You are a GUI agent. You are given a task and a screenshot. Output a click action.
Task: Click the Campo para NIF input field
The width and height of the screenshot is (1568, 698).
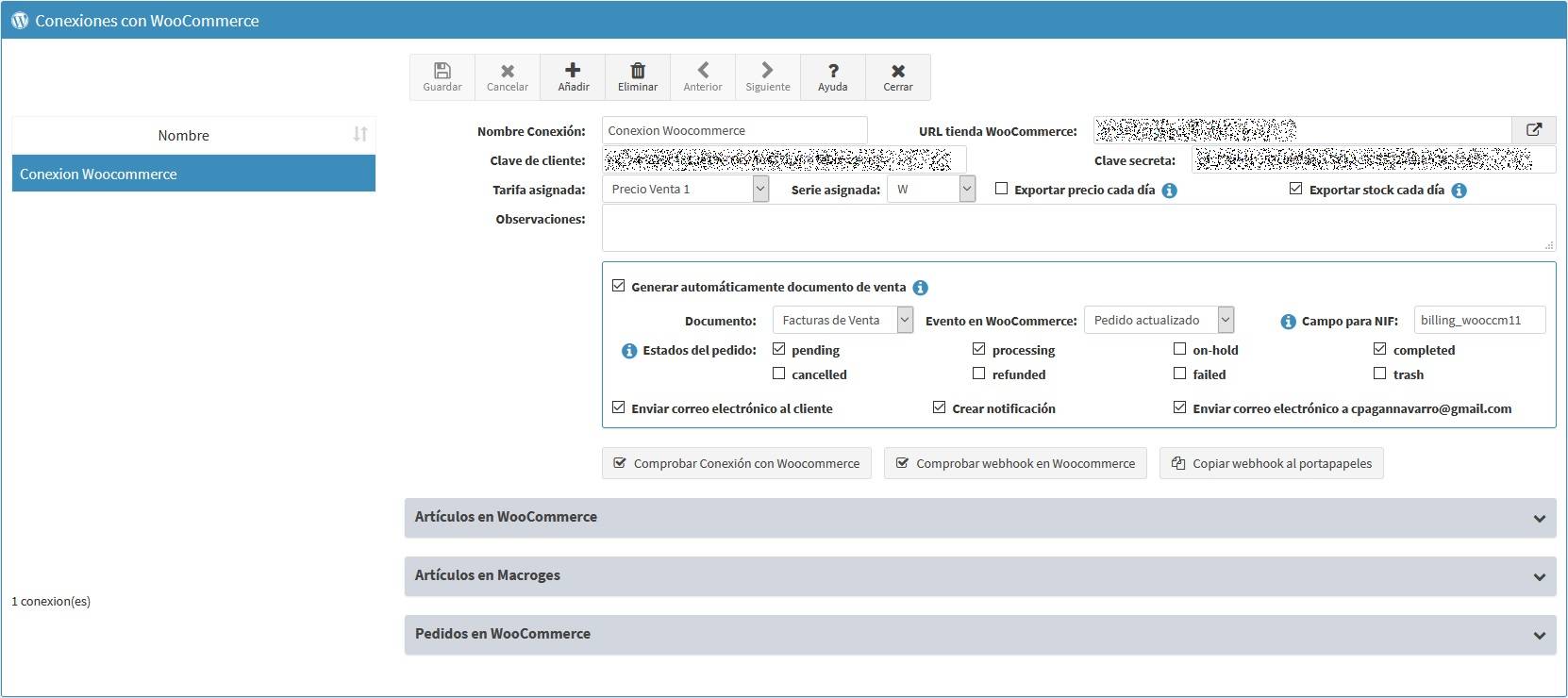tap(1480, 321)
